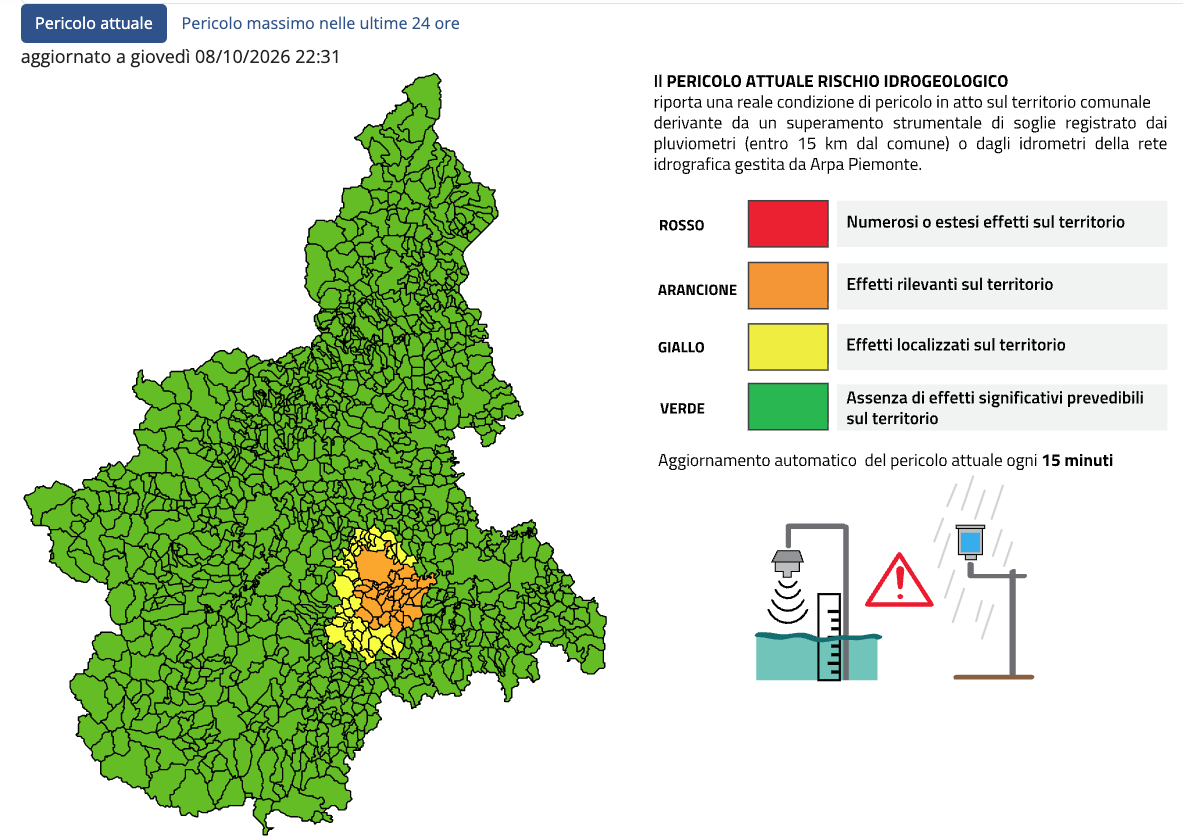
Task: Click the 'Effetti rilevanti sul territorio' label
Action: 949,284
